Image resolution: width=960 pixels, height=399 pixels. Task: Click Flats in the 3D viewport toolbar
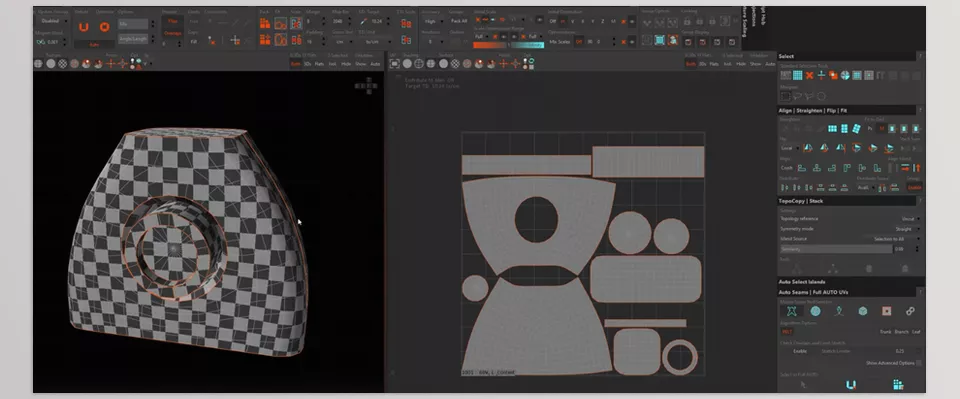(319, 64)
